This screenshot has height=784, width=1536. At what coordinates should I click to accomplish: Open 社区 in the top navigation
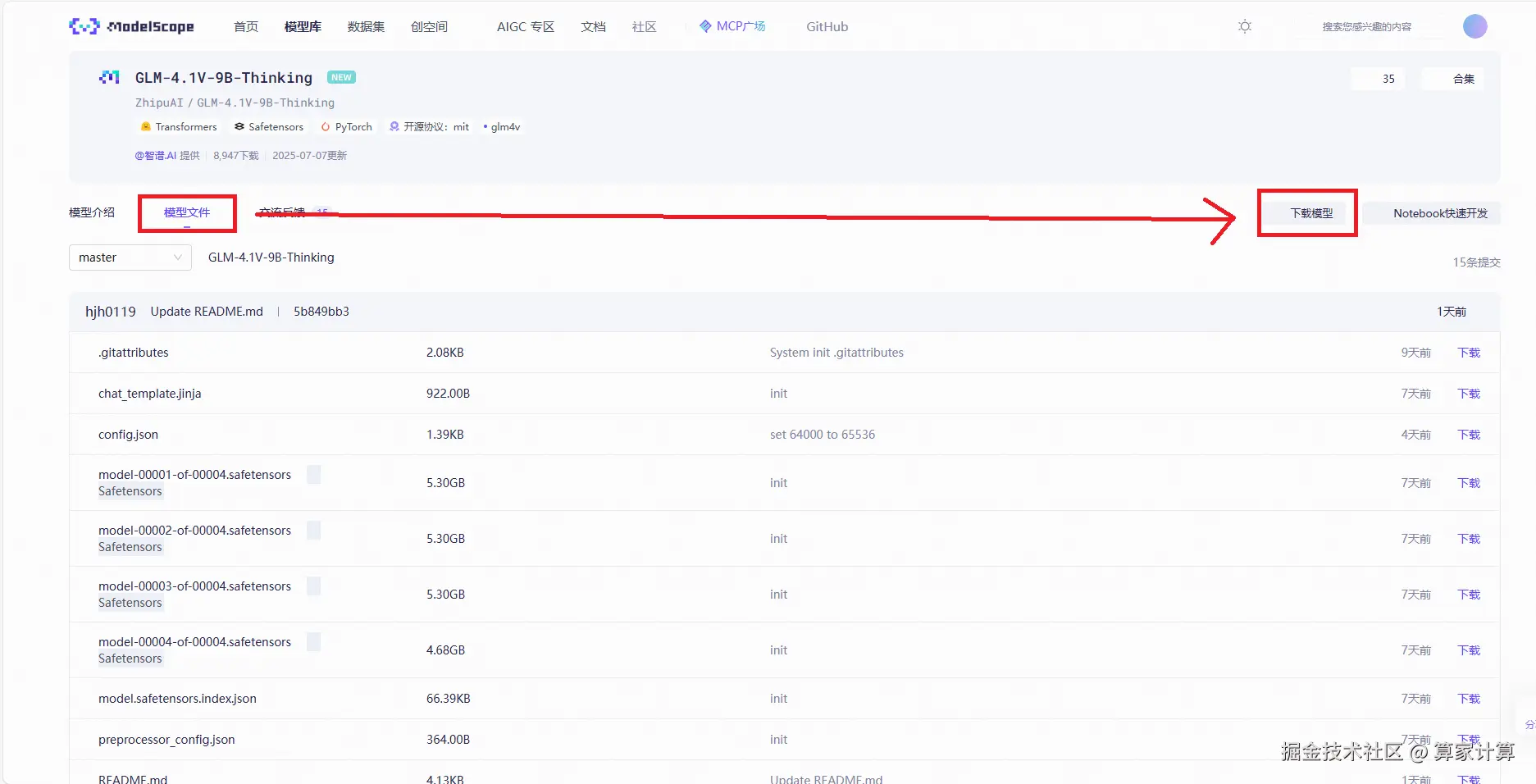coord(644,26)
